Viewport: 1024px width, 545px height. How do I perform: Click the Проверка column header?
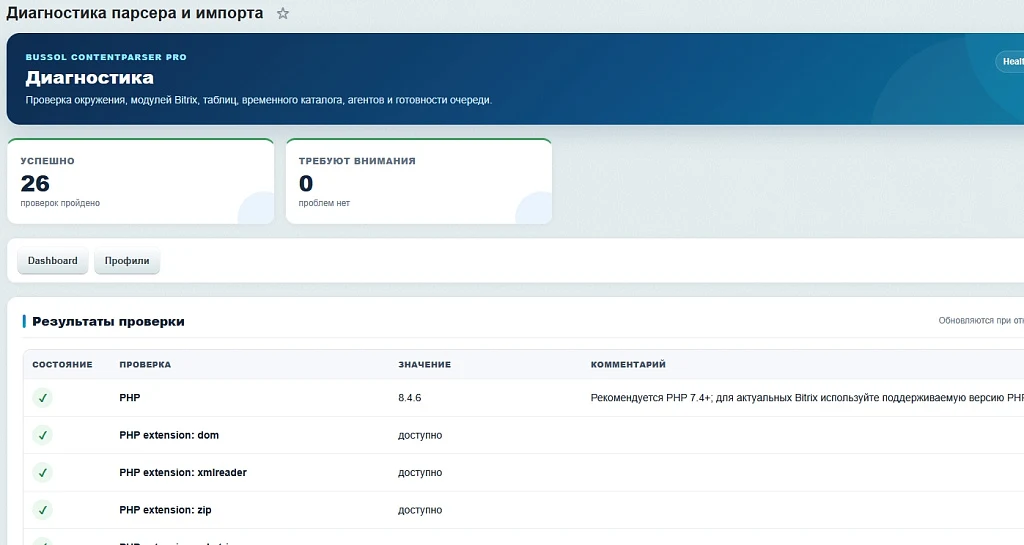pyautogui.click(x=145, y=364)
